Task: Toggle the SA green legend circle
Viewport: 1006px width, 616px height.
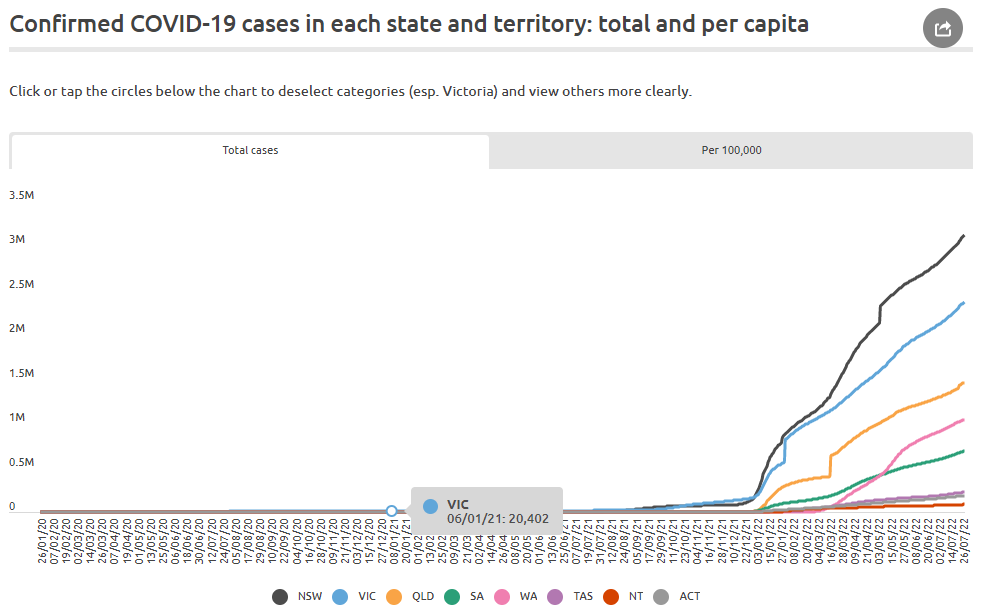Action: pyautogui.click(x=452, y=597)
